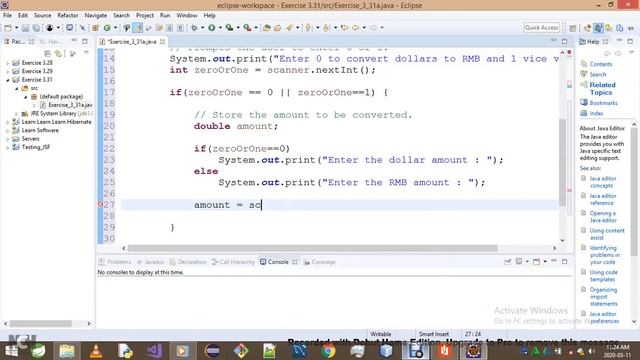The height and width of the screenshot is (360, 640).
Task: Collapse the Exercise 3.31 project
Action: (x=7, y=80)
